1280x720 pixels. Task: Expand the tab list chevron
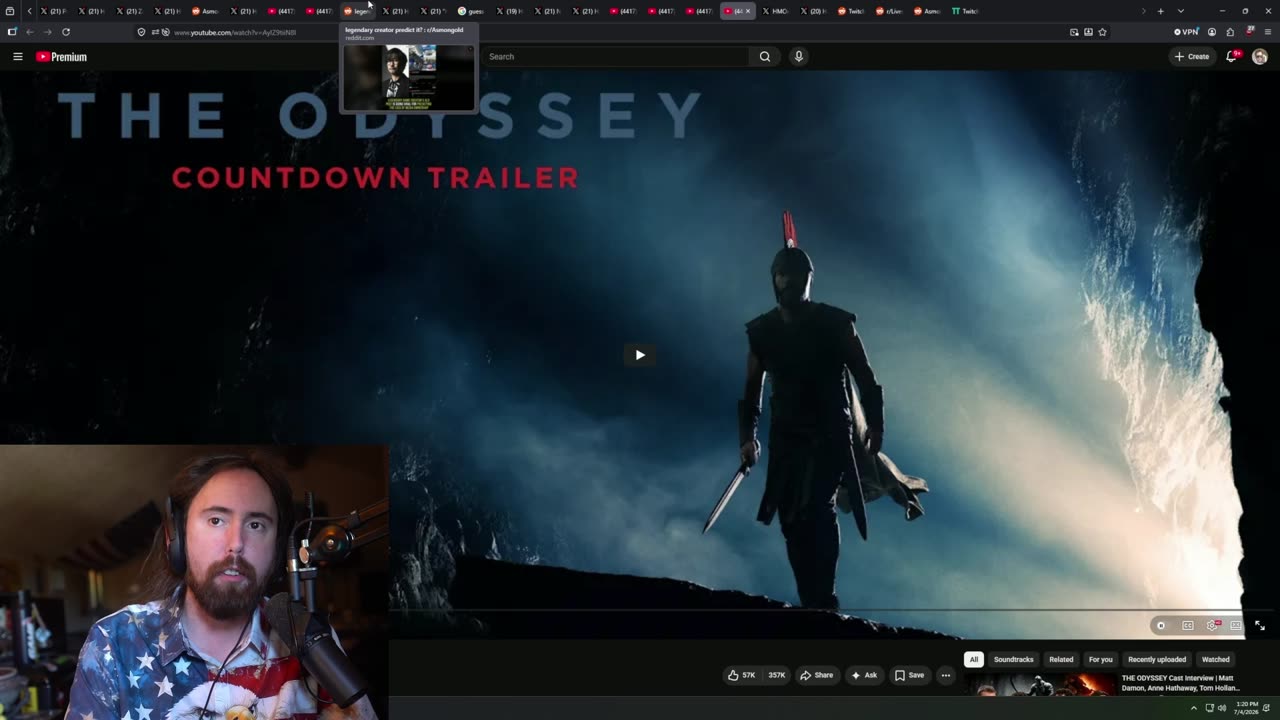(x=1180, y=11)
